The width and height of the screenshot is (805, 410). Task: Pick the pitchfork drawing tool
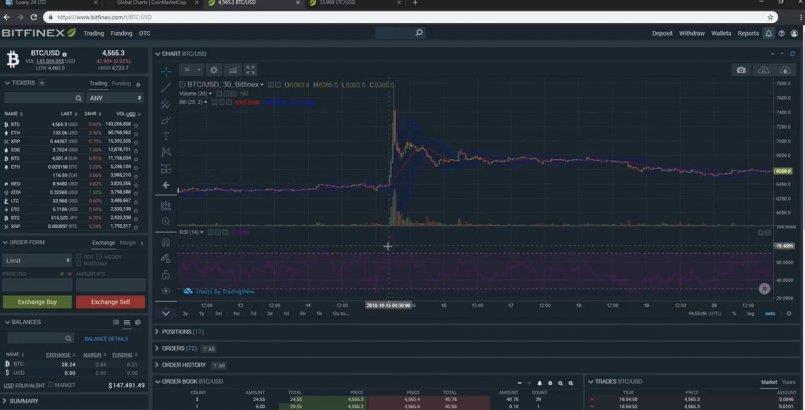coord(166,105)
